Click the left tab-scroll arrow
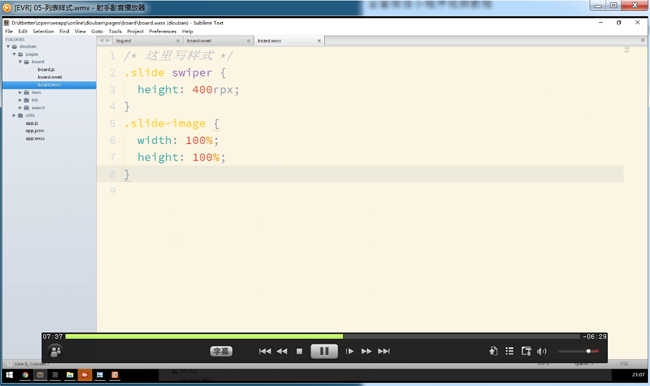Image resolution: width=650 pixels, height=386 pixels. point(102,41)
